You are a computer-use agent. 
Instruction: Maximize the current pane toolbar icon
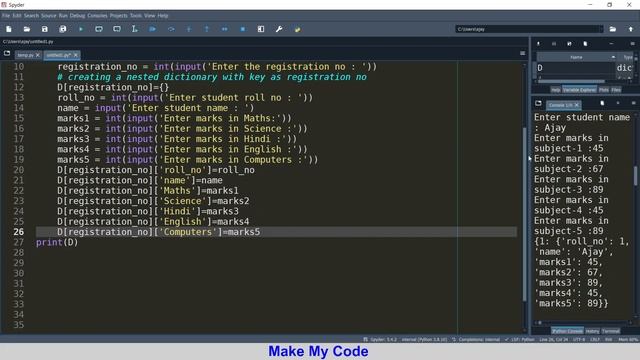pos(261,29)
